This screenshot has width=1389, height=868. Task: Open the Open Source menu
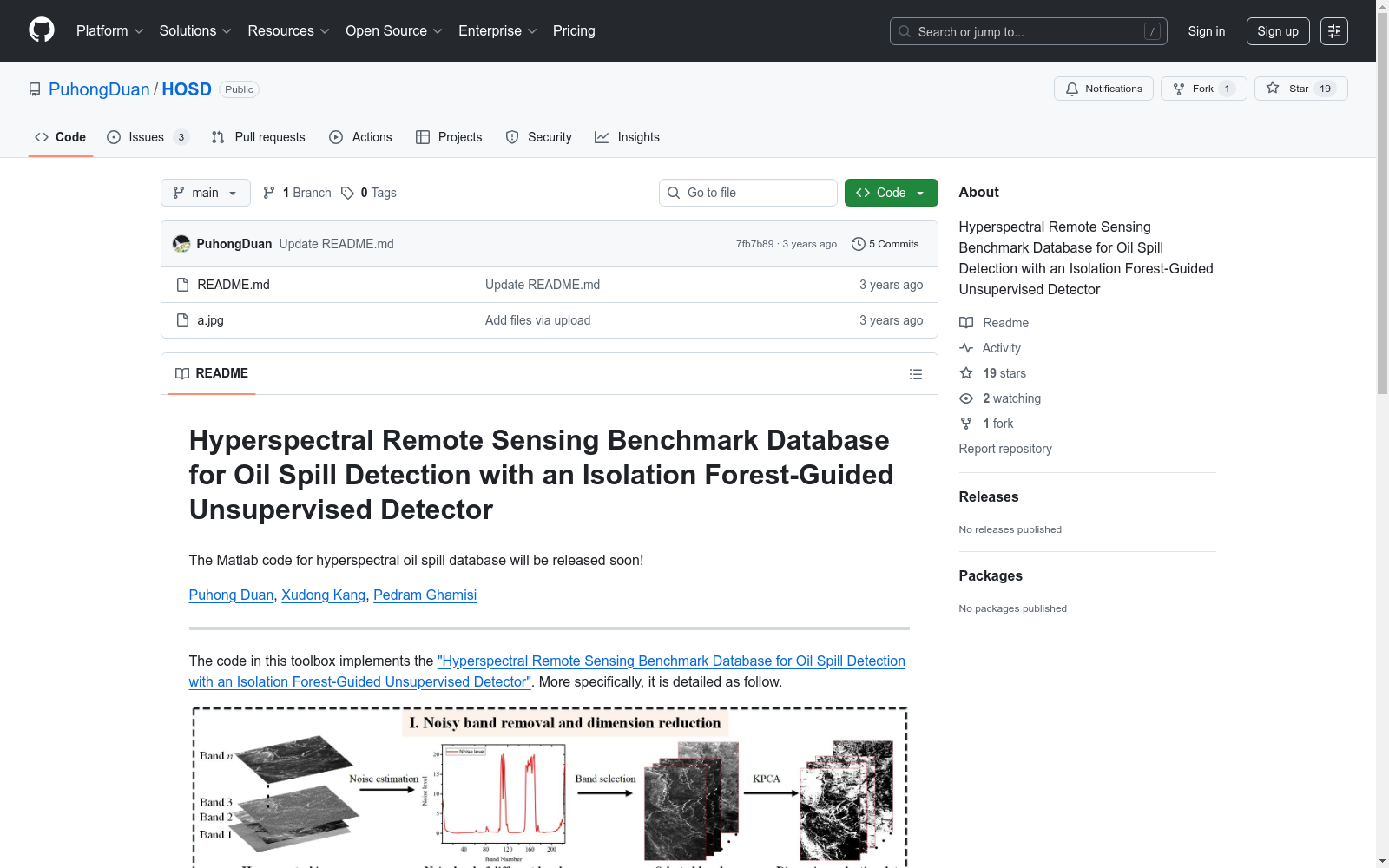coord(393,31)
